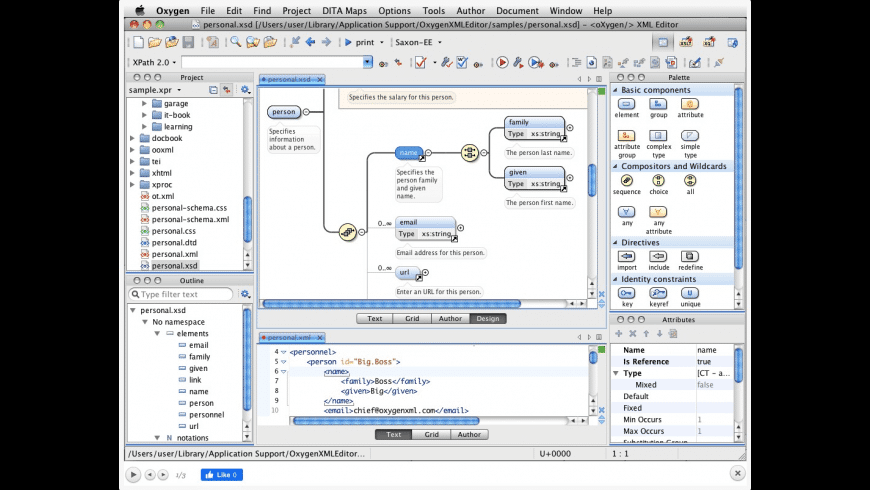
Task: Open personal.dtd in the project tree
Action: [174, 243]
